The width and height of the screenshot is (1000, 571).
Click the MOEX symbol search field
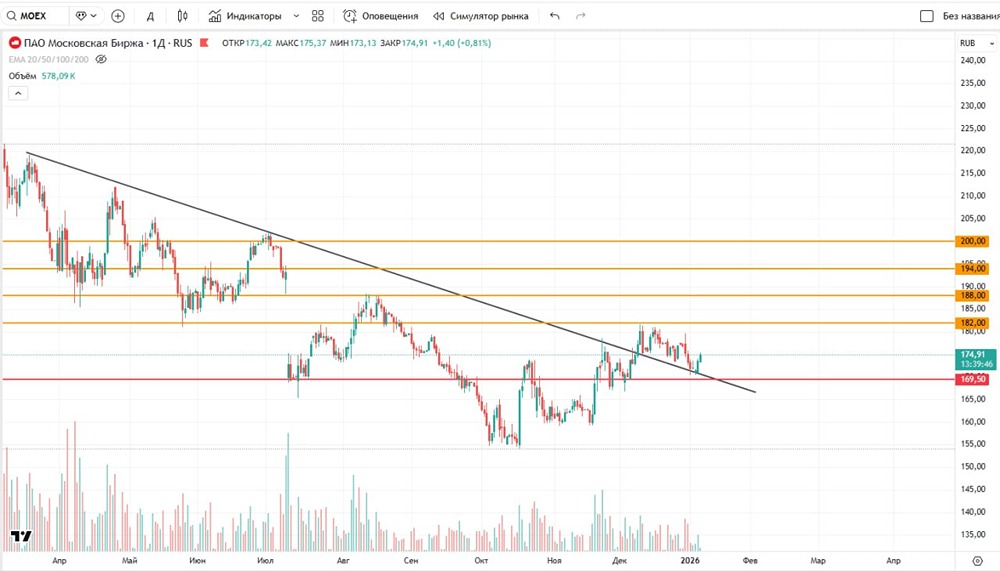coord(34,16)
